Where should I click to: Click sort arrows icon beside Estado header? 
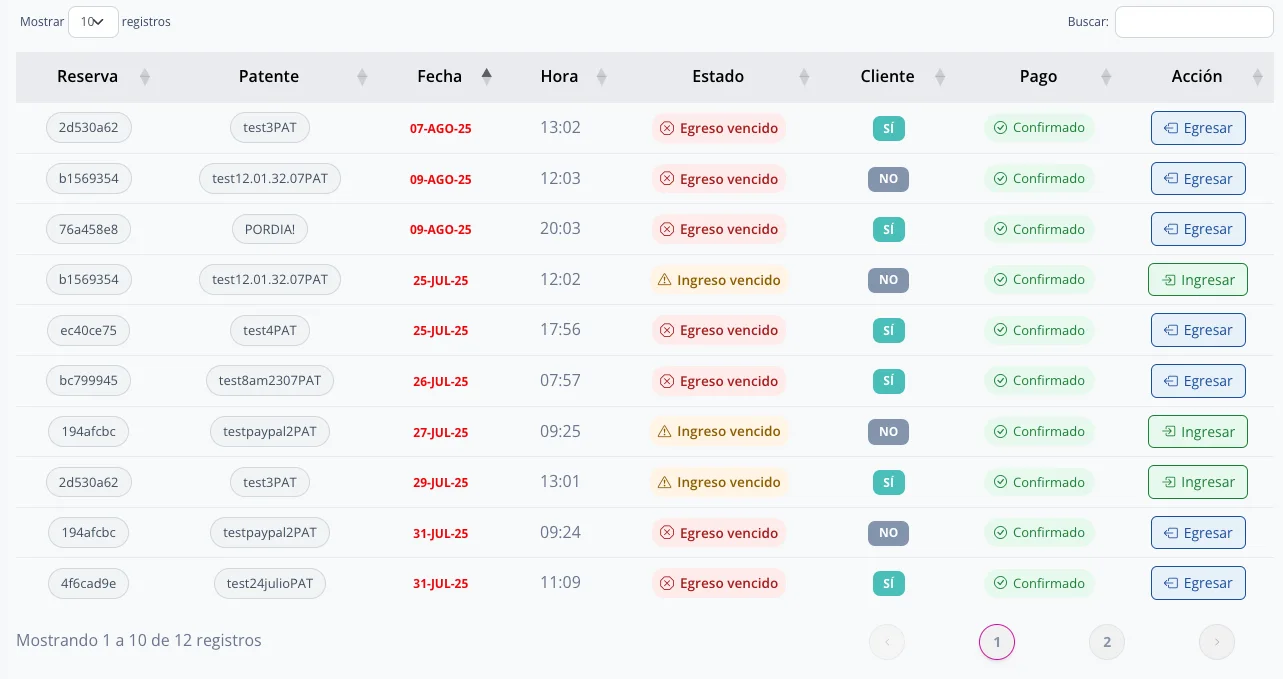pyautogui.click(x=804, y=77)
